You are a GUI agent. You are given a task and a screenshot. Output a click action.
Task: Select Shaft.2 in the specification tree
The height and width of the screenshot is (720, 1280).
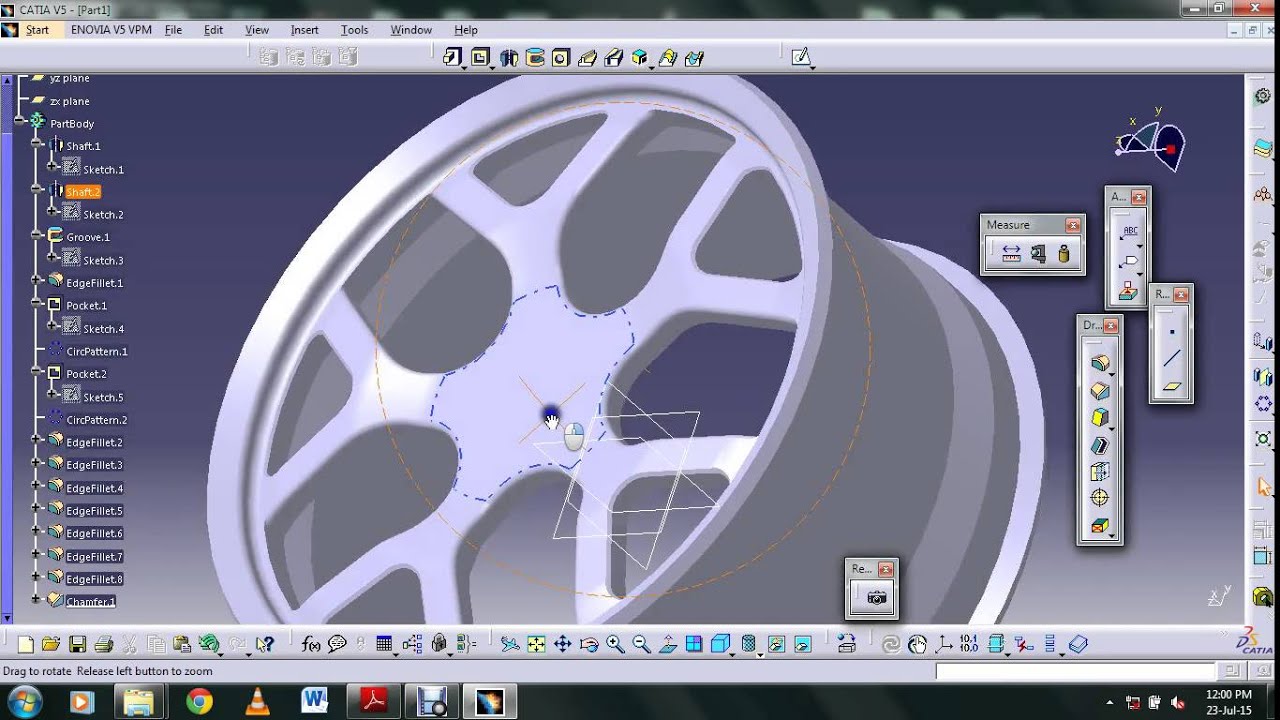click(83, 192)
